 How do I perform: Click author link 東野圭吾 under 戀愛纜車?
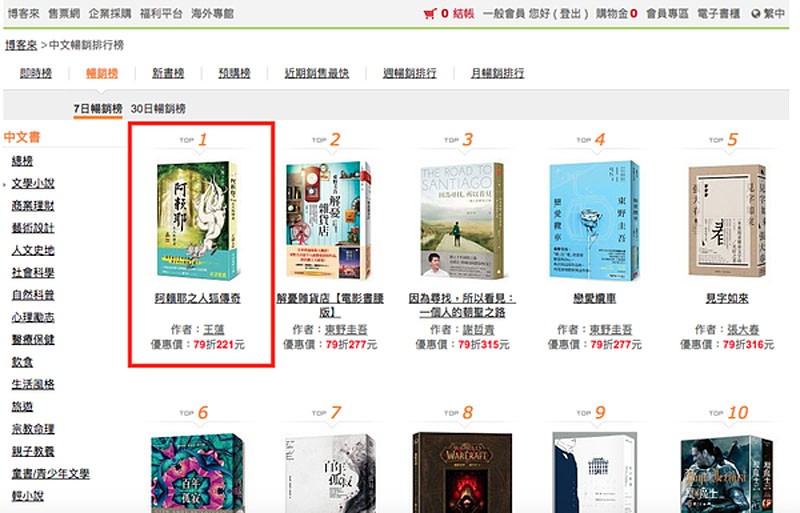tap(611, 330)
